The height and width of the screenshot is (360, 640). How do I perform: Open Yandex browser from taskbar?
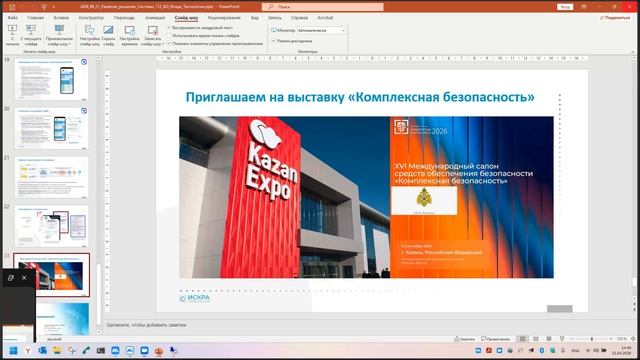tap(28, 351)
